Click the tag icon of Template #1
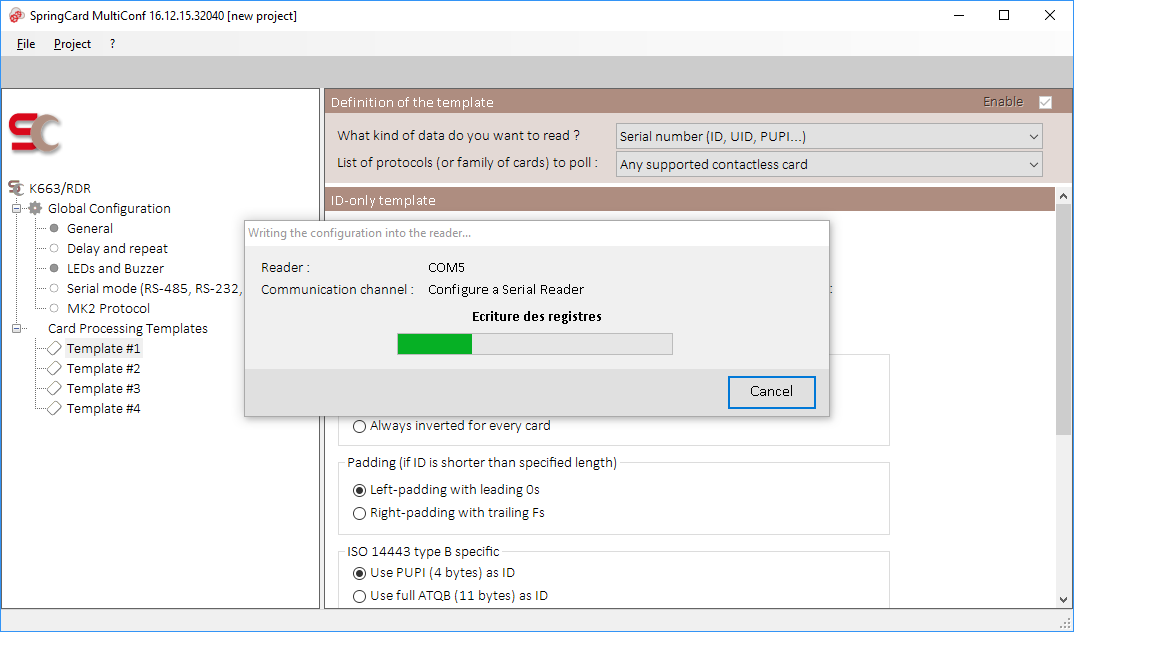The image size is (1152, 648). [54, 348]
